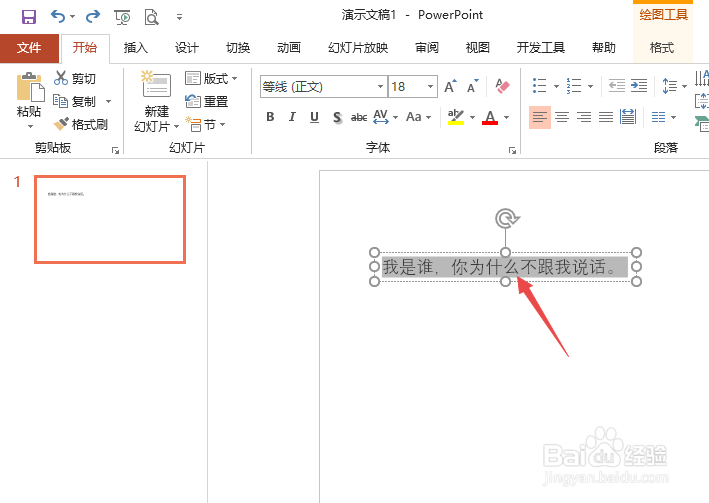
Task: Click inside the selected text 我是谁，你为什么不跟我说话。
Action: pyautogui.click(x=505, y=267)
